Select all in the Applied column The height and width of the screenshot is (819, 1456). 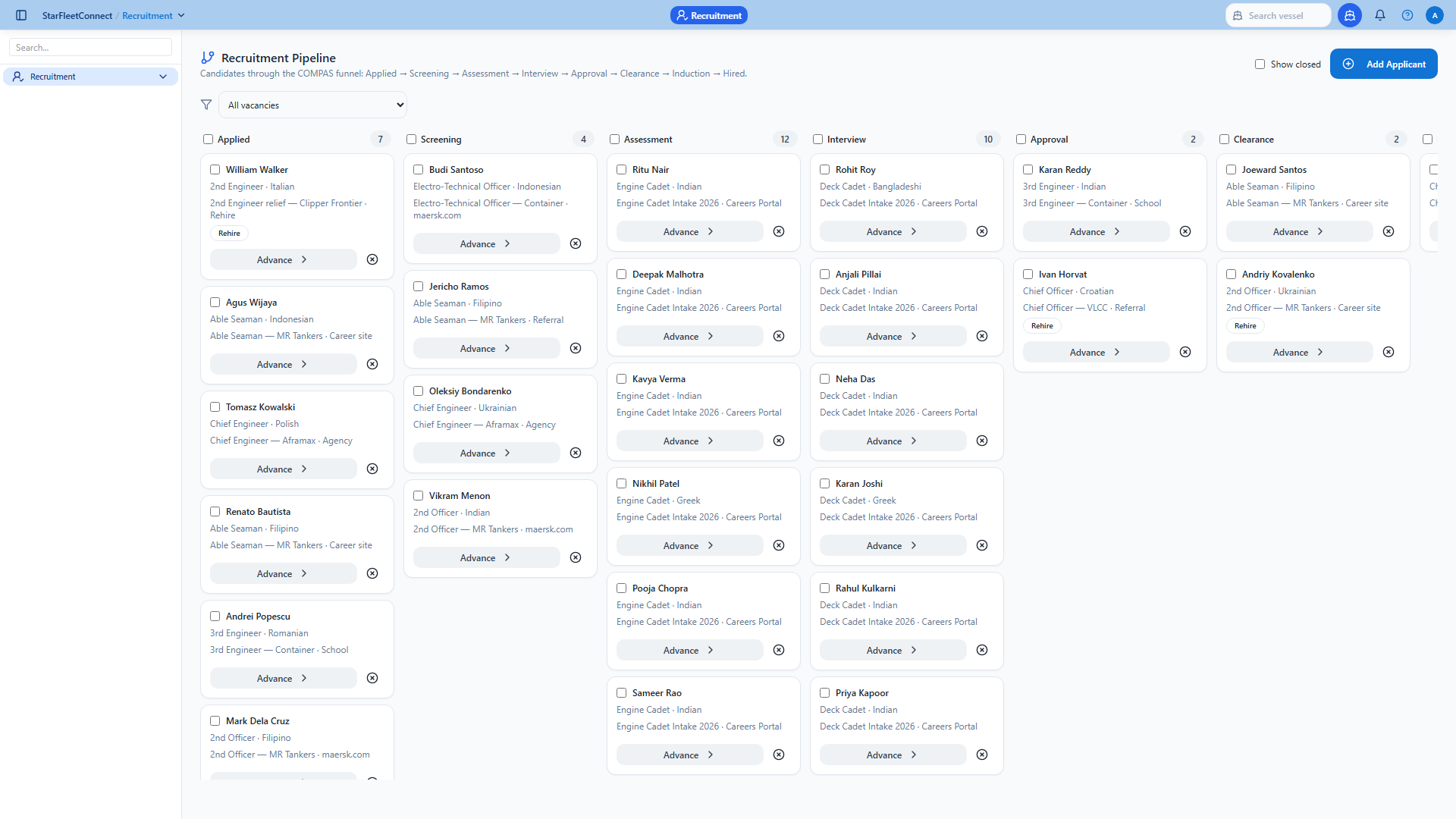pos(208,140)
